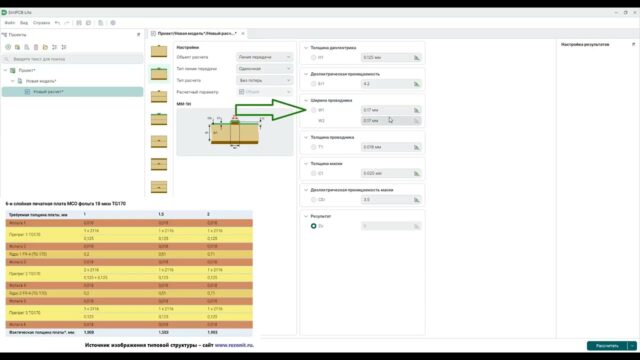Collapse the Толщина маски section
Screen dimensions: 640x360
pos(306,164)
